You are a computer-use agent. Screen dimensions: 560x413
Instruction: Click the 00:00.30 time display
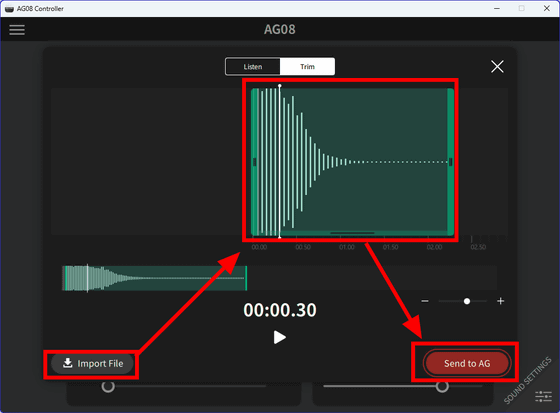pos(280,310)
